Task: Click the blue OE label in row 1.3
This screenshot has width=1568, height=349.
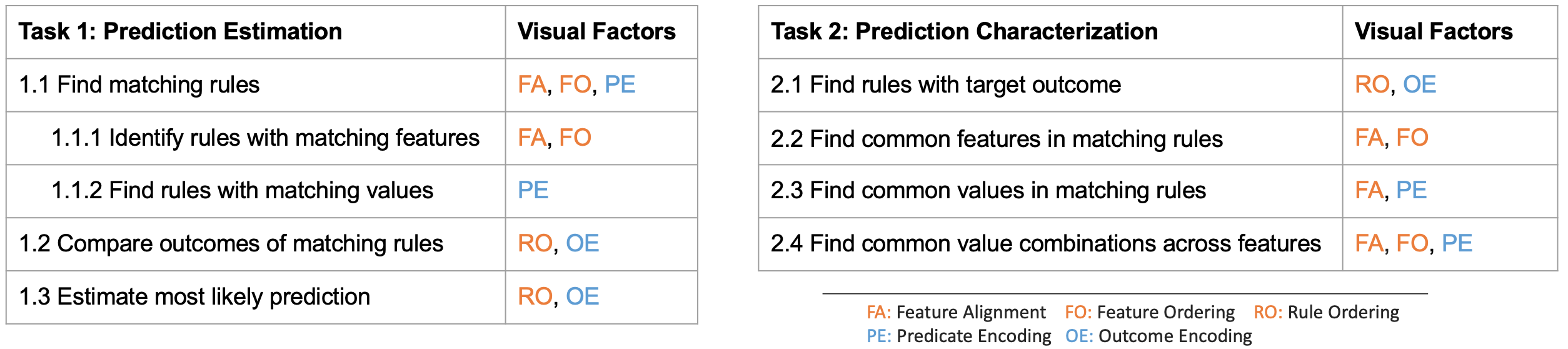Action: pyautogui.click(x=582, y=297)
